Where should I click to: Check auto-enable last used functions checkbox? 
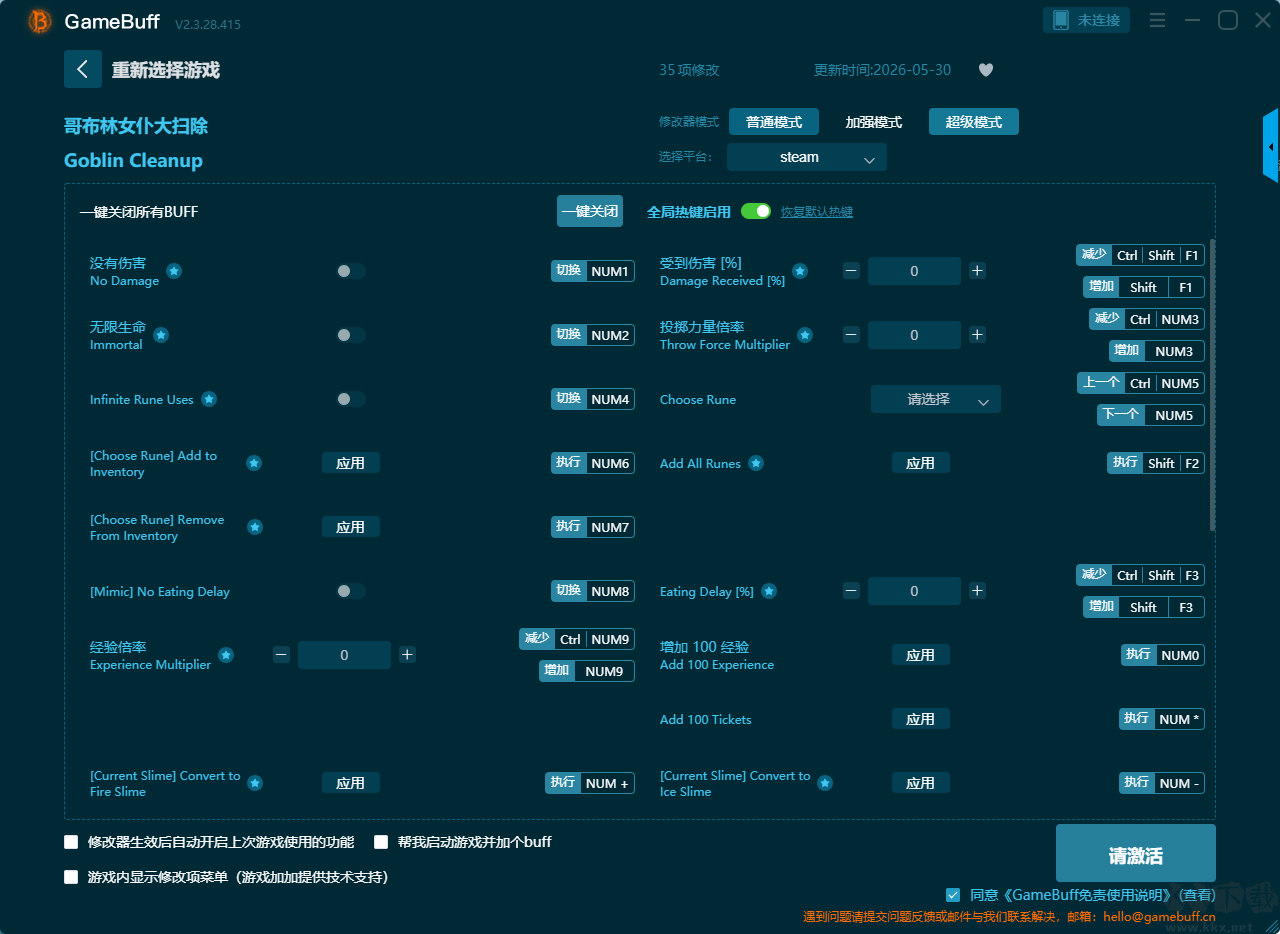[x=71, y=842]
